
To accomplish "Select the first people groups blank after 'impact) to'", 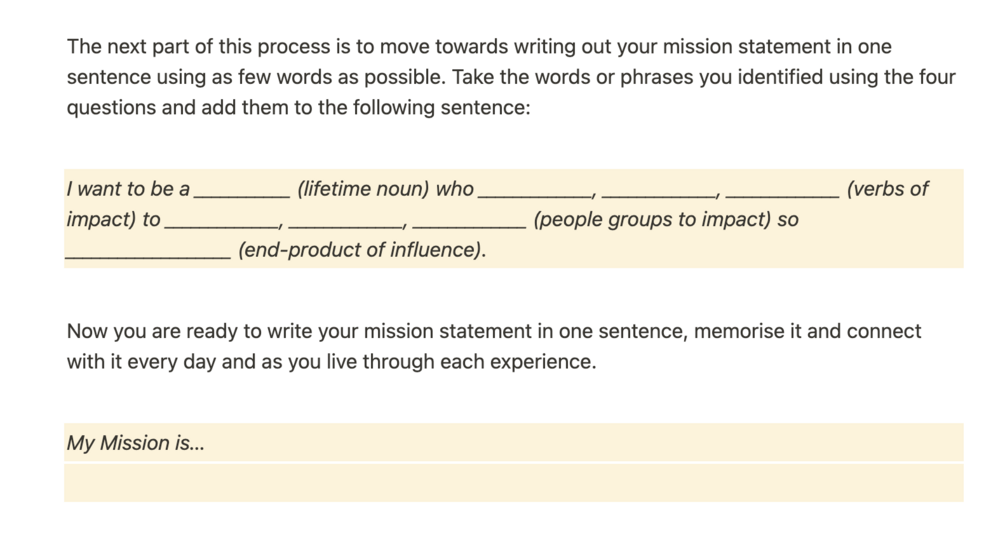I will pyautogui.click(x=220, y=220).
